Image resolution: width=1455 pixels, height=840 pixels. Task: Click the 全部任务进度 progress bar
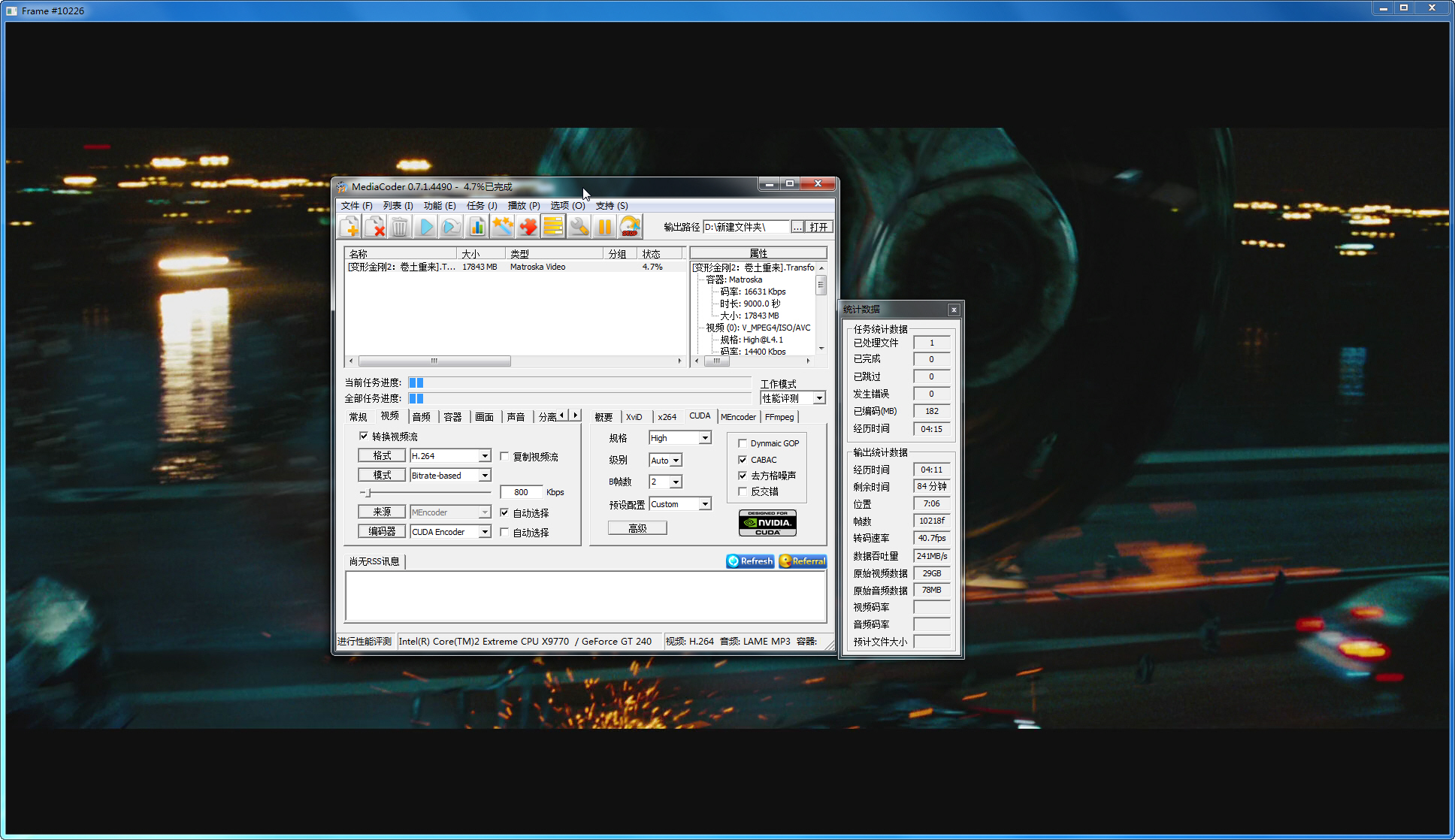tap(579, 398)
